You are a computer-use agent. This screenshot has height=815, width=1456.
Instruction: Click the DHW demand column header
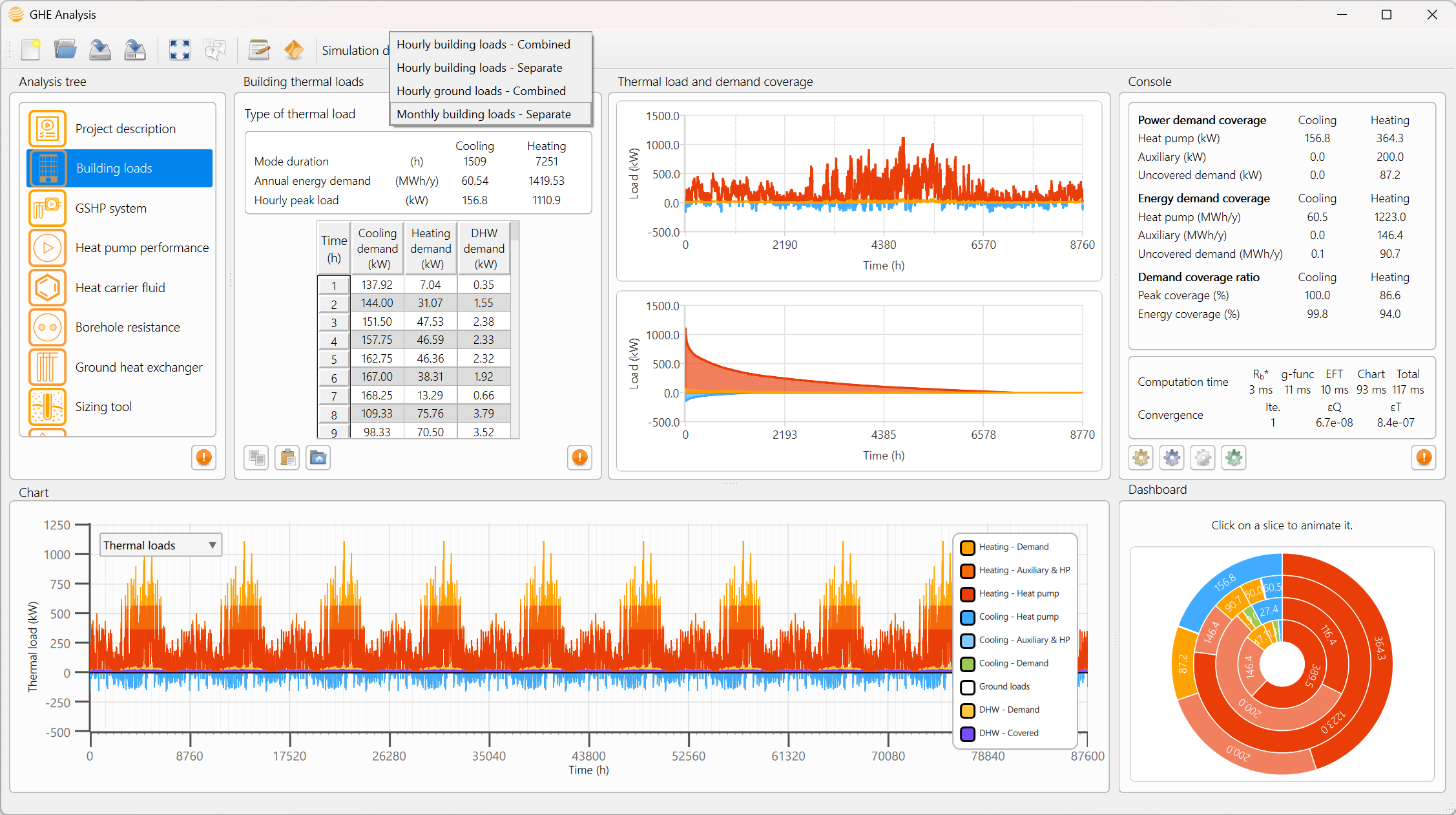pyautogui.click(x=484, y=249)
